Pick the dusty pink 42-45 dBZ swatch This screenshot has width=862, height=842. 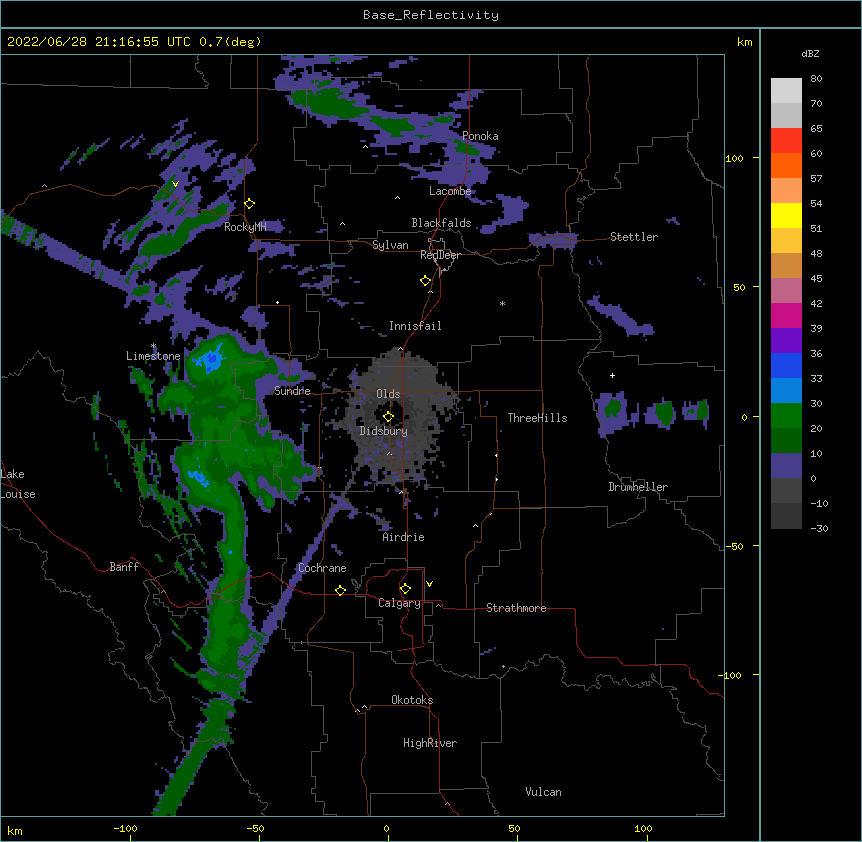786,291
